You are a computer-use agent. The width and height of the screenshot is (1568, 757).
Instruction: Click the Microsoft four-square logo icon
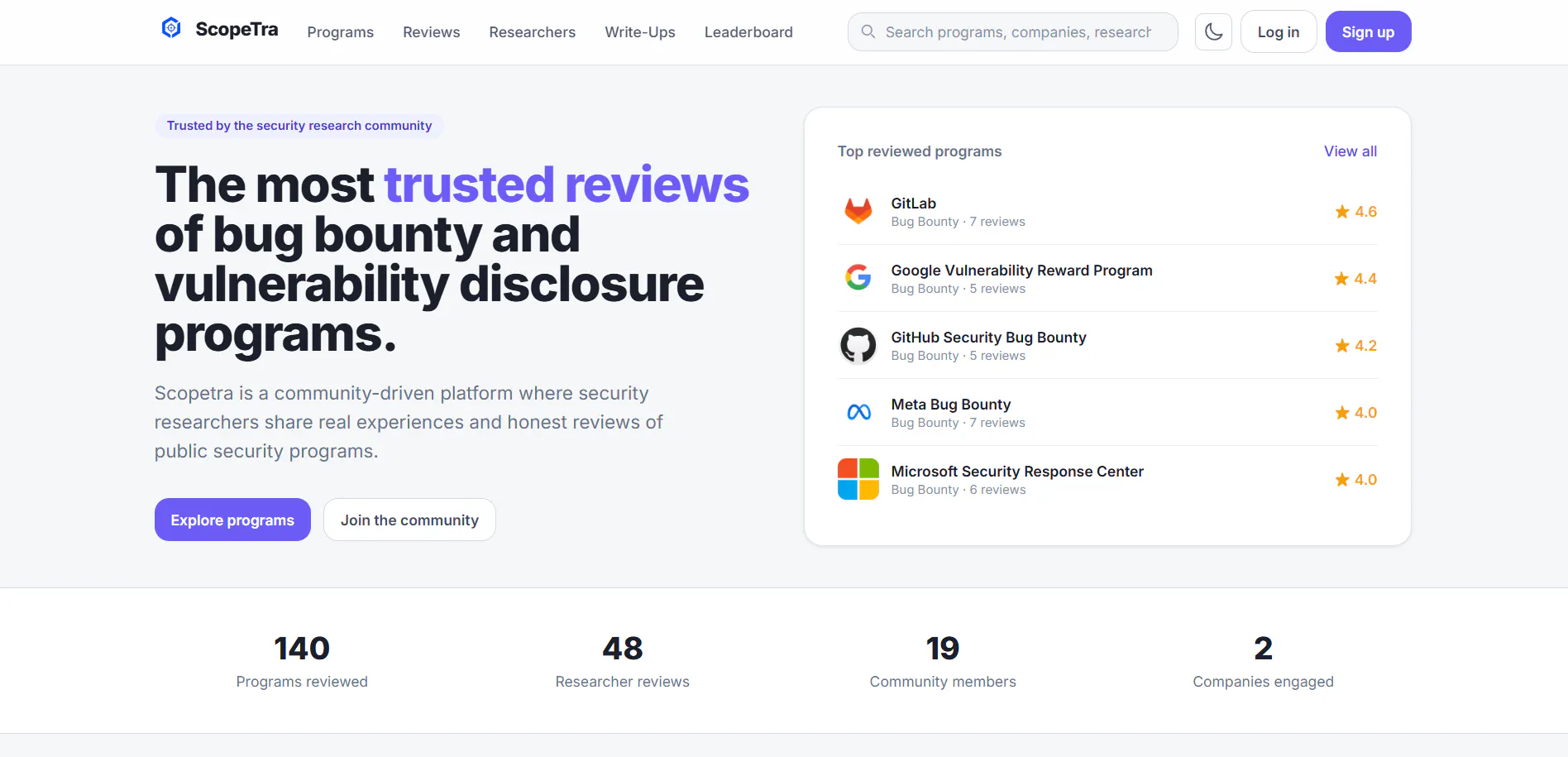(x=858, y=479)
